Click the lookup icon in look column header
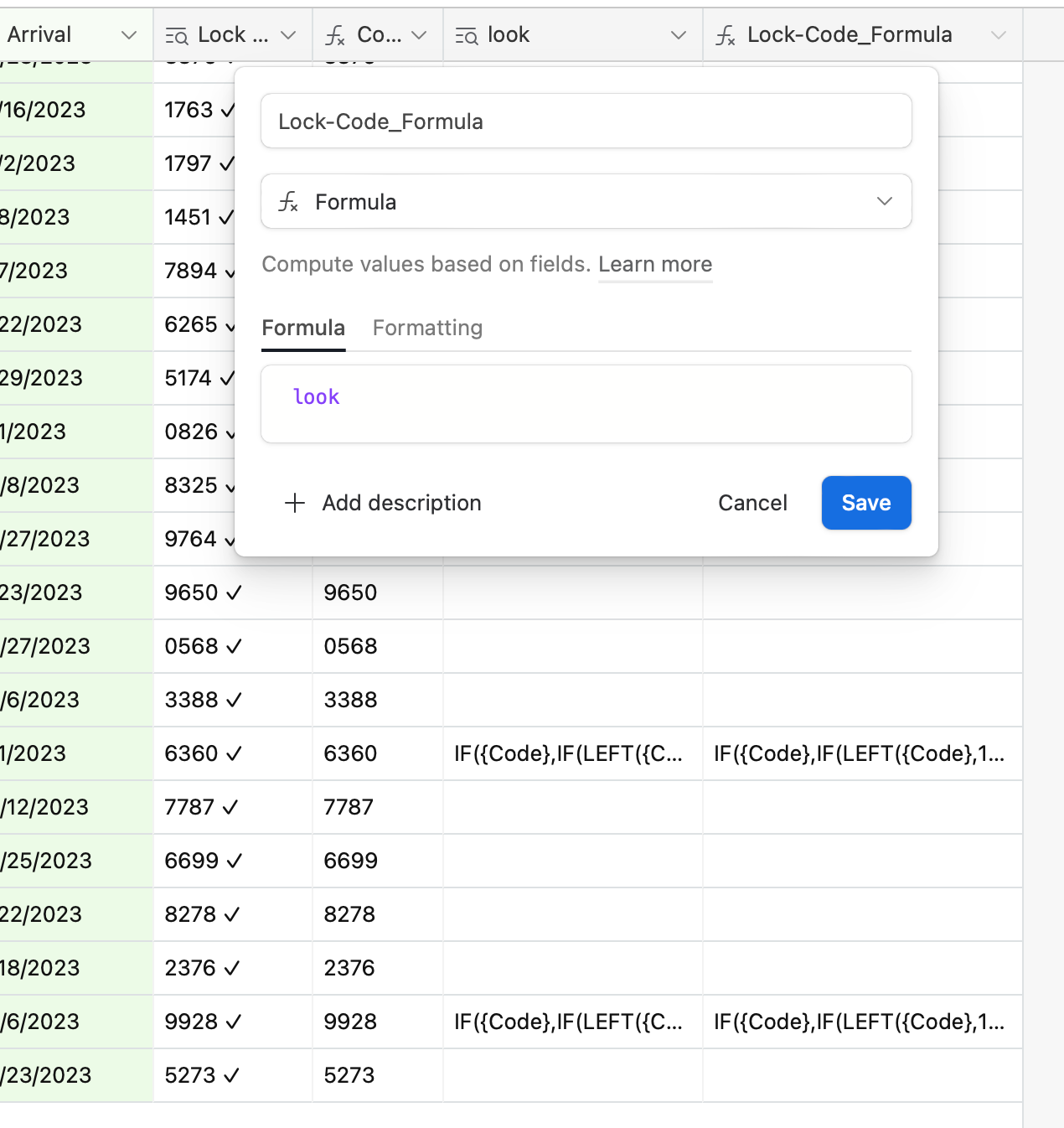This screenshot has width=1064, height=1128. coord(467,35)
